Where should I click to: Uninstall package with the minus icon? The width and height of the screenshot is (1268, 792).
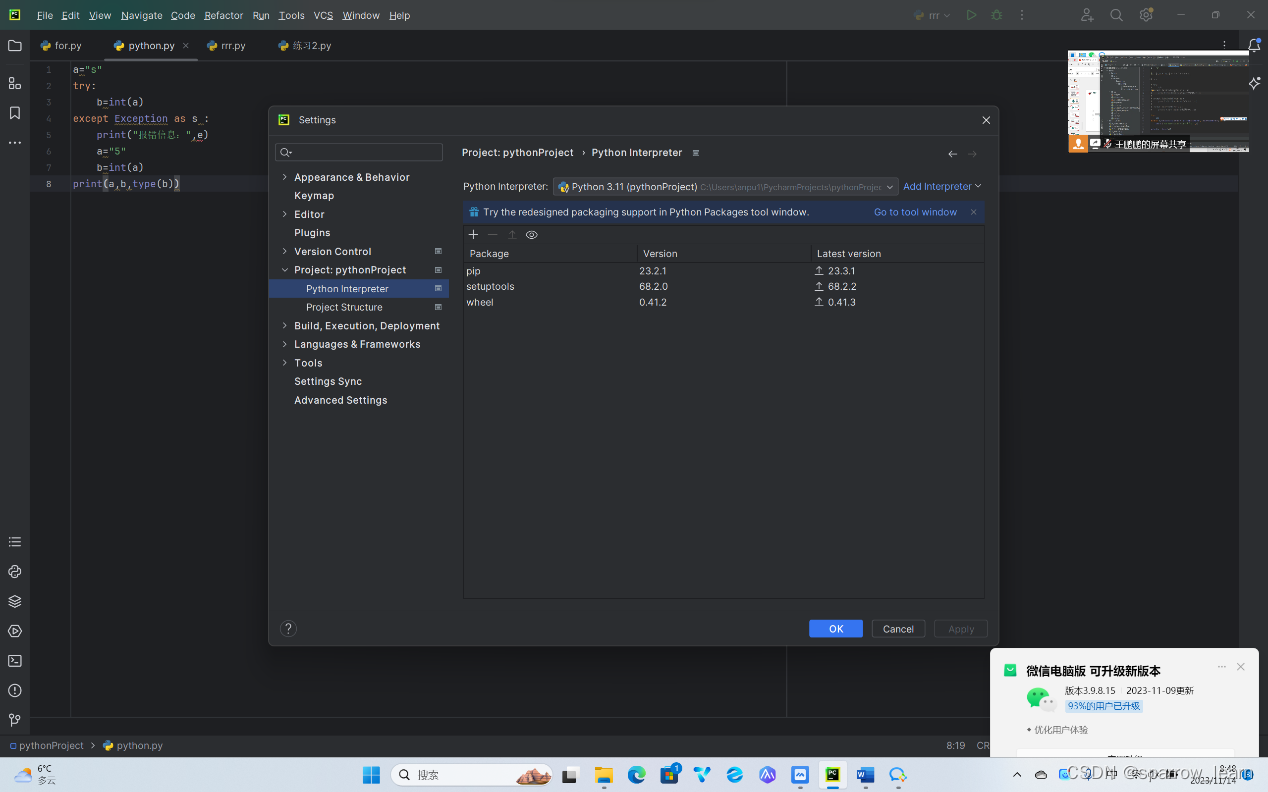(x=492, y=235)
